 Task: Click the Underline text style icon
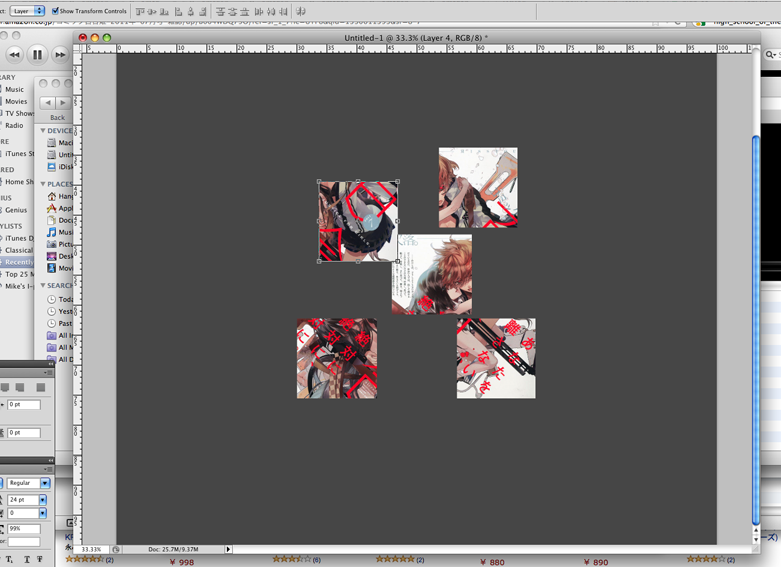pyautogui.click(x=27, y=560)
